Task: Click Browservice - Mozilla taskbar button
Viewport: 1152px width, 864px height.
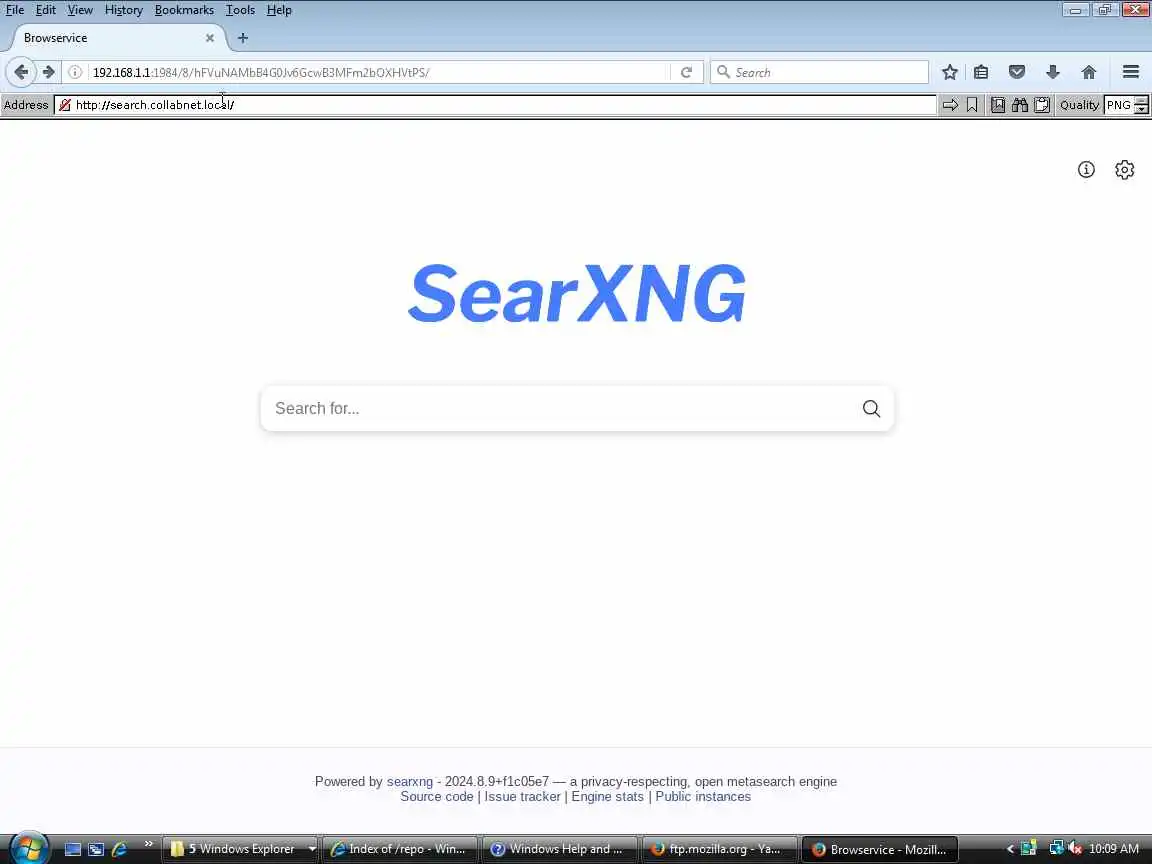Action: point(879,849)
